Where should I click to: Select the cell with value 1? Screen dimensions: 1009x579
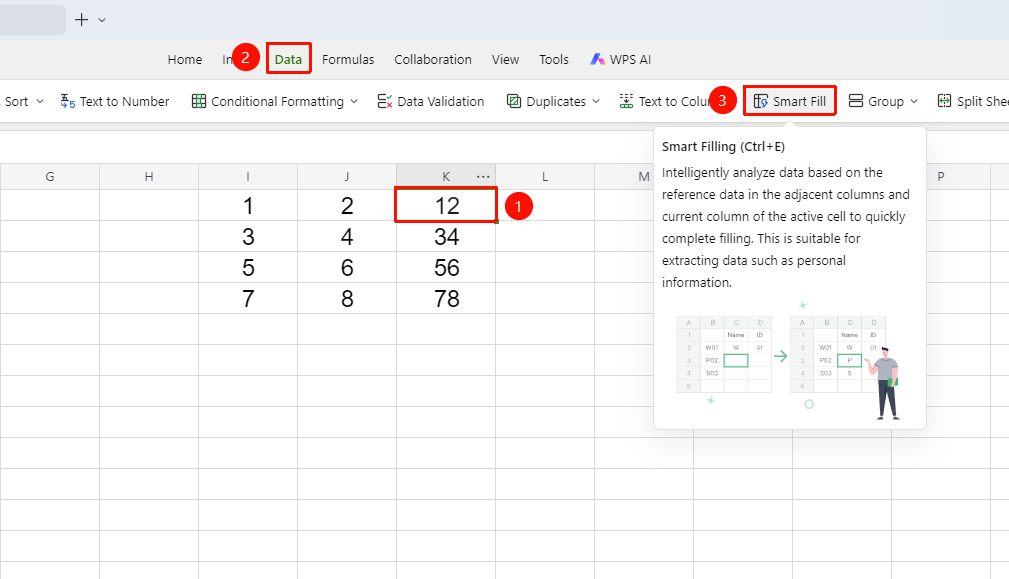248,205
